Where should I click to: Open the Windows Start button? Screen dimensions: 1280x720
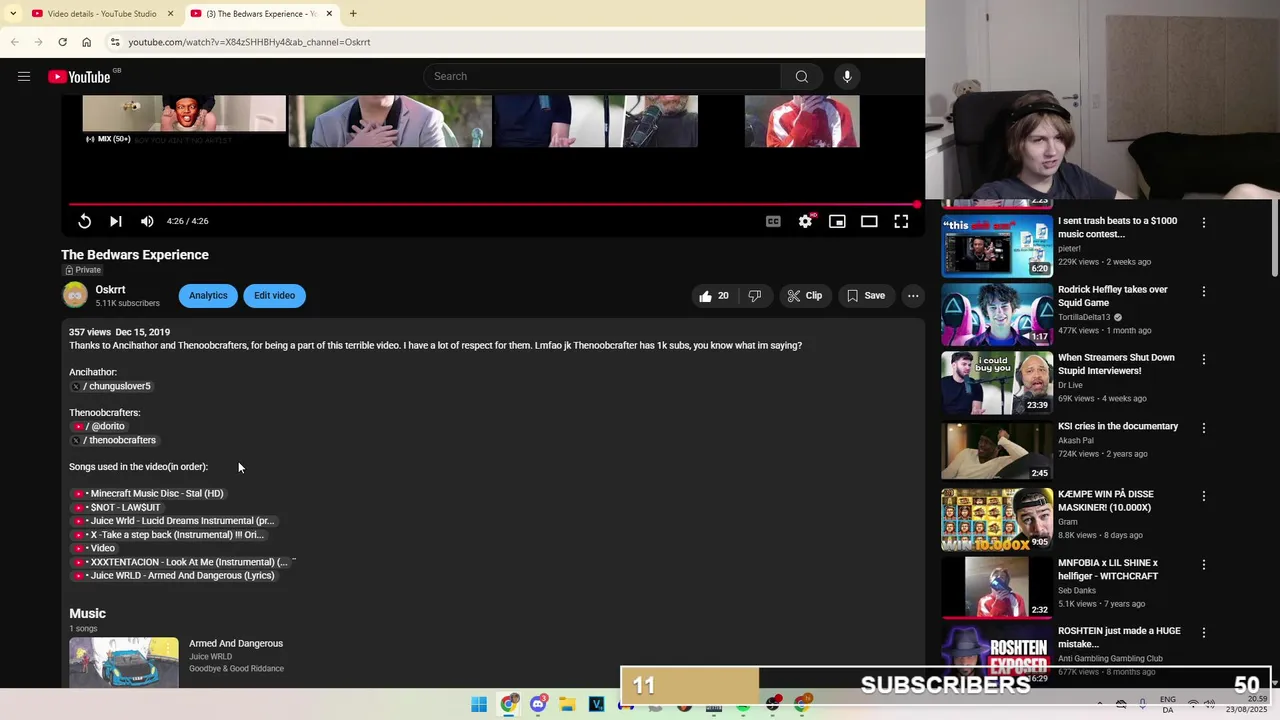coord(479,704)
